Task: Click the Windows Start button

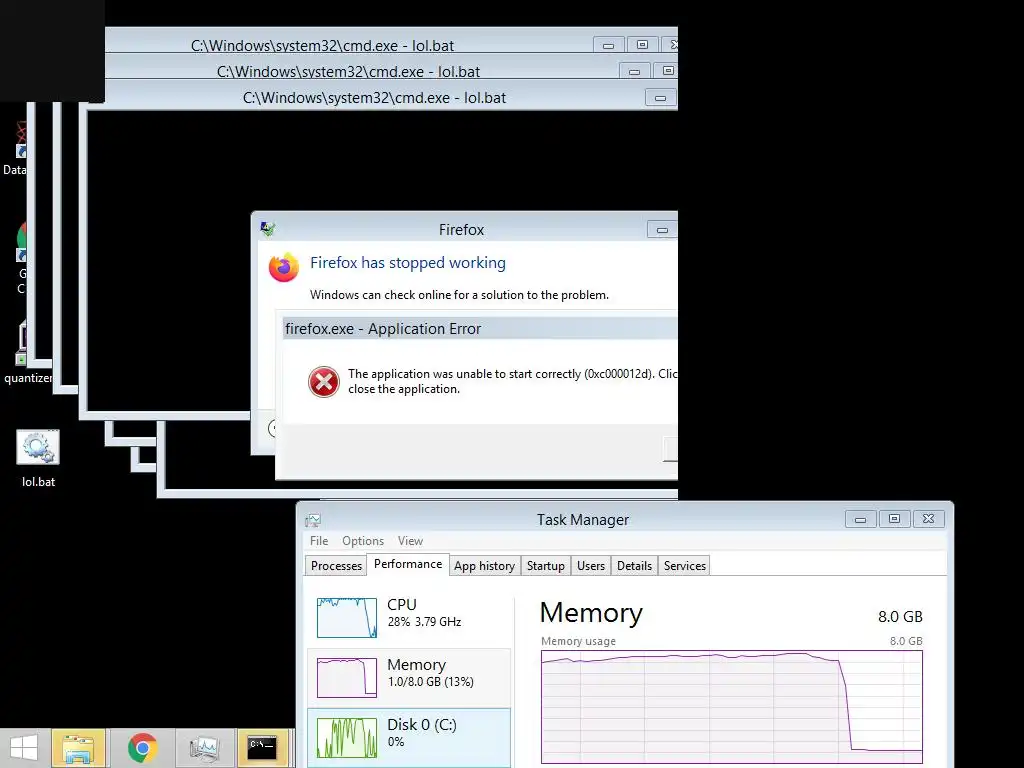Action: pyautogui.click(x=24, y=748)
